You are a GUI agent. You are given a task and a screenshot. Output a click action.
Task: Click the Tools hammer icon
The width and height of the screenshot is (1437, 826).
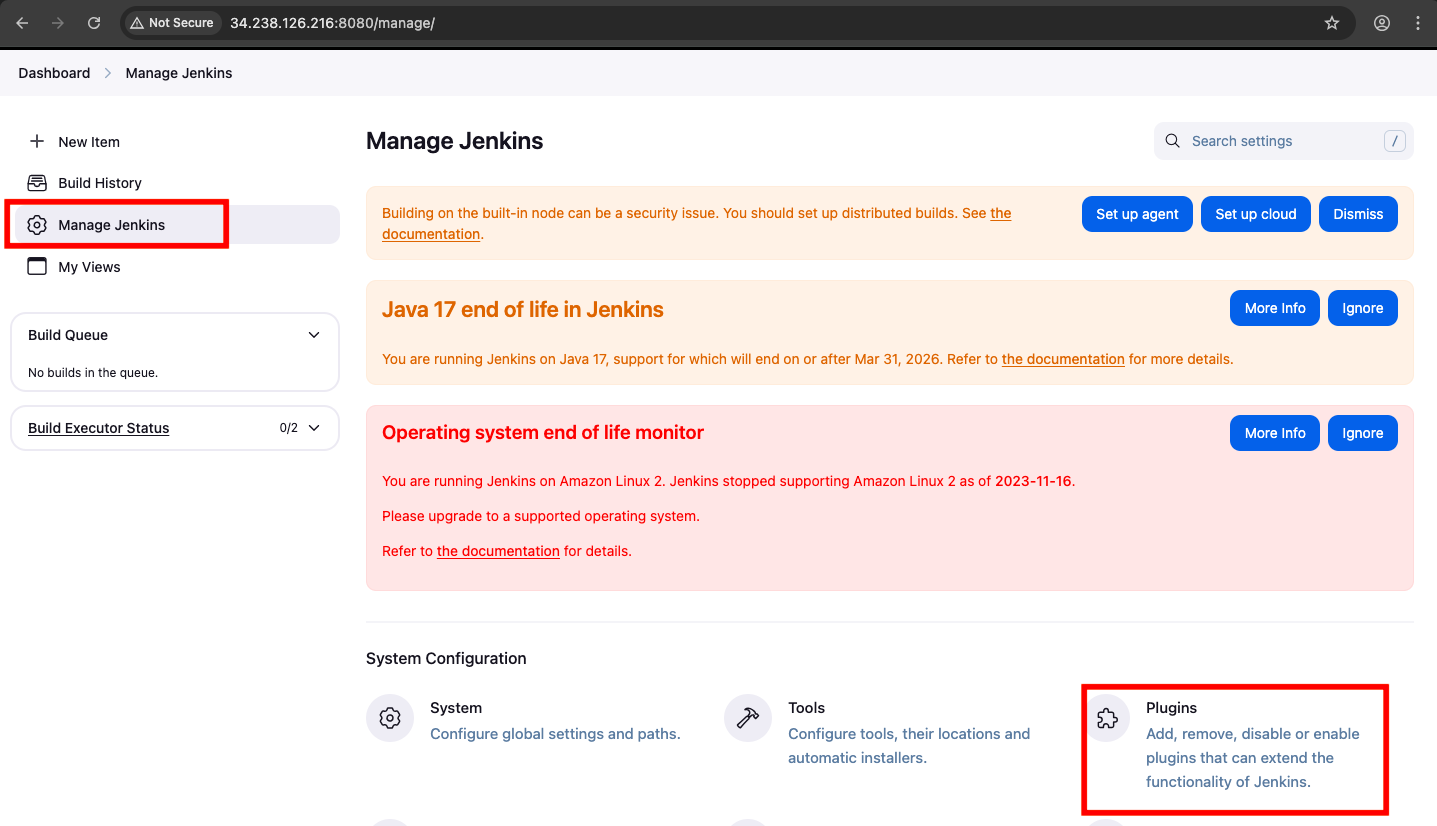tap(748, 718)
